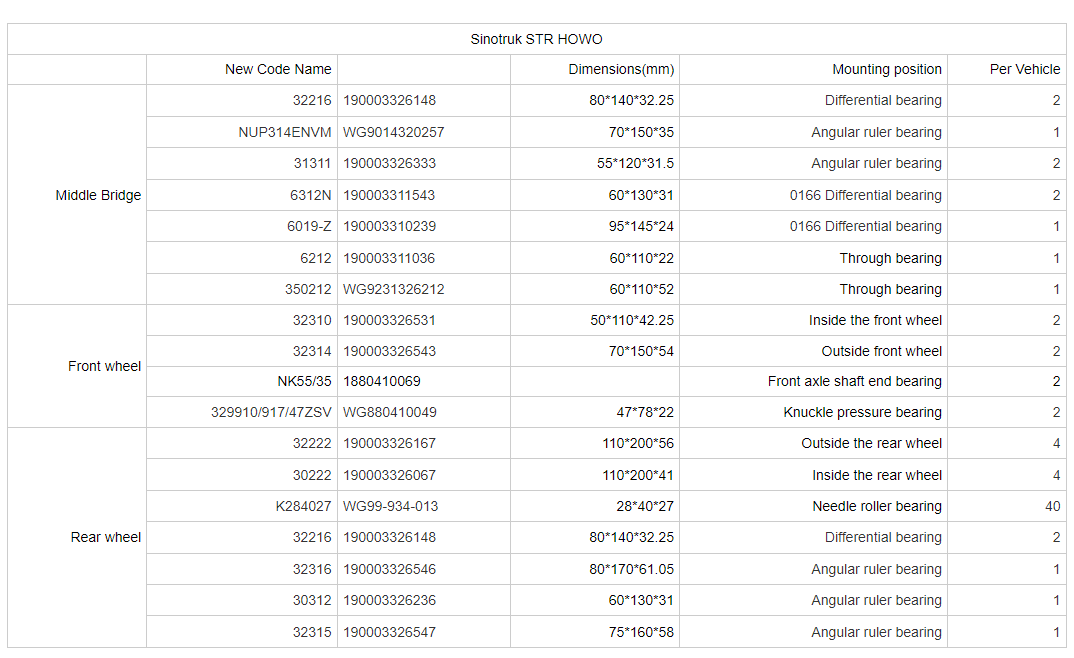Image resolution: width=1074 pixels, height=658 pixels.
Task: Click 'Inside the rear wheel' cell
Action: (877, 475)
